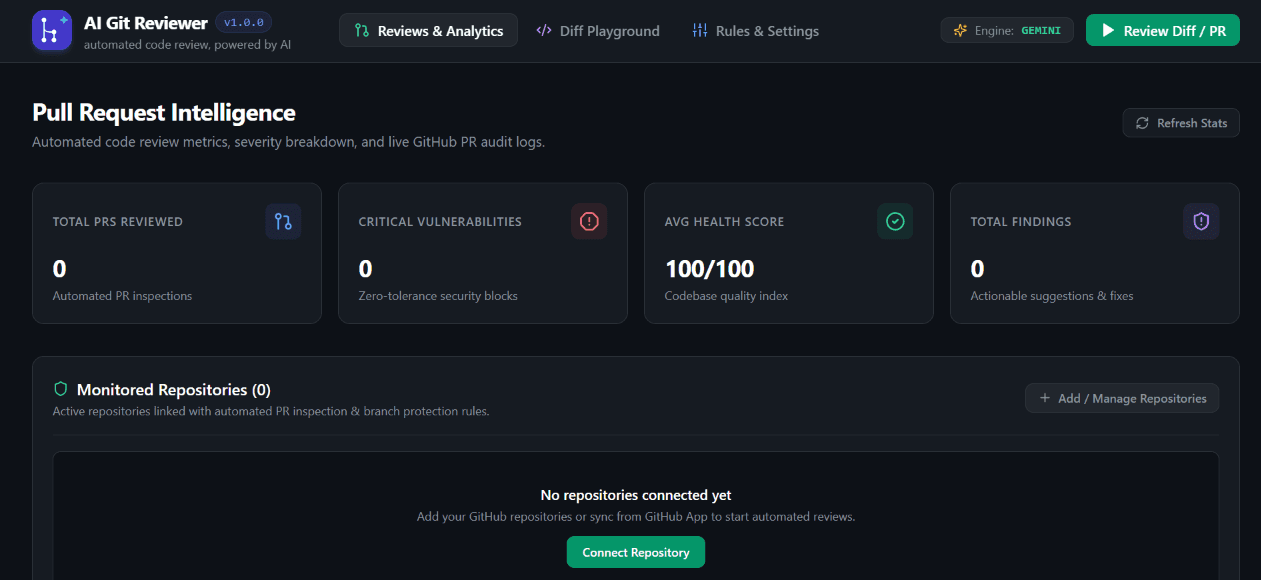The height and width of the screenshot is (580, 1261).
Task: Click the 'Automated PR inspections' caption
Action: [122, 296]
